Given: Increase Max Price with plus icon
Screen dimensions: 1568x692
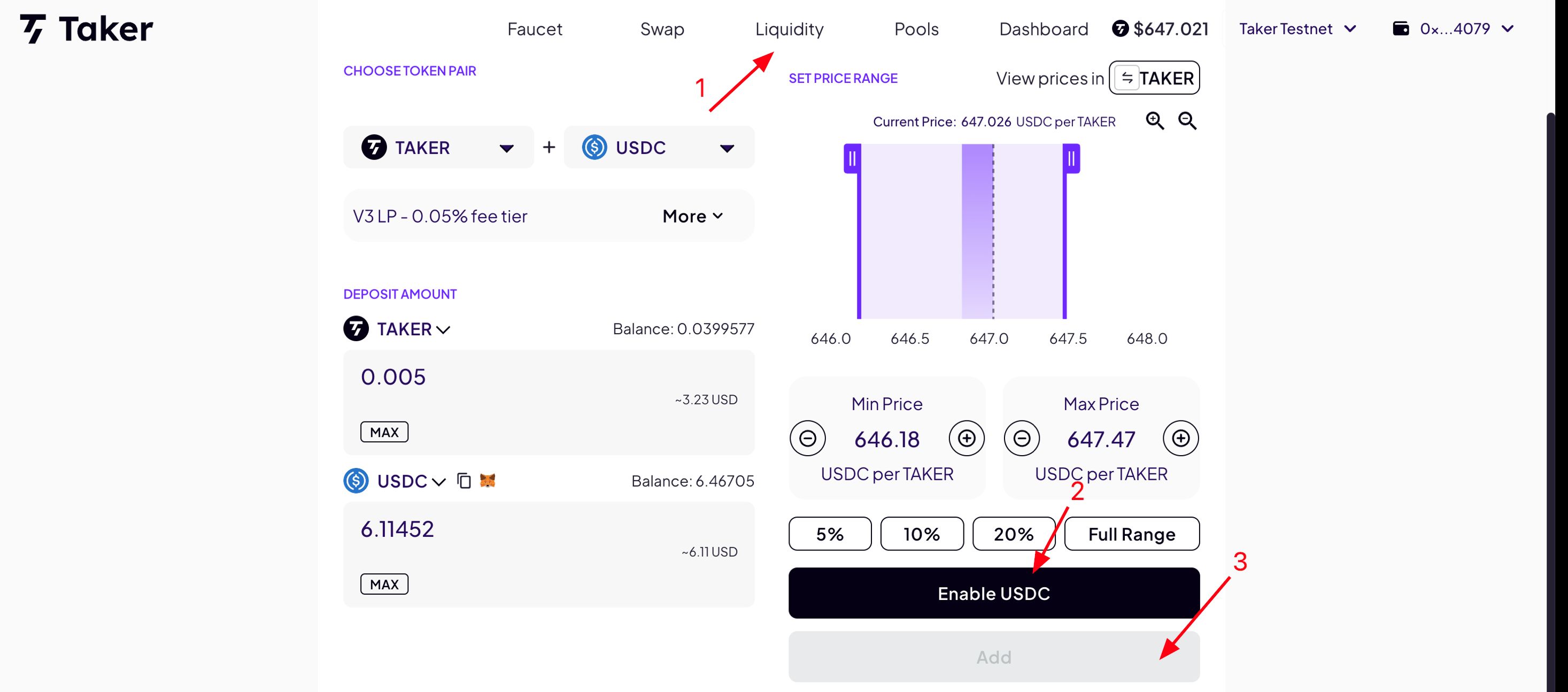Looking at the screenshot, I should point(1181,438).
